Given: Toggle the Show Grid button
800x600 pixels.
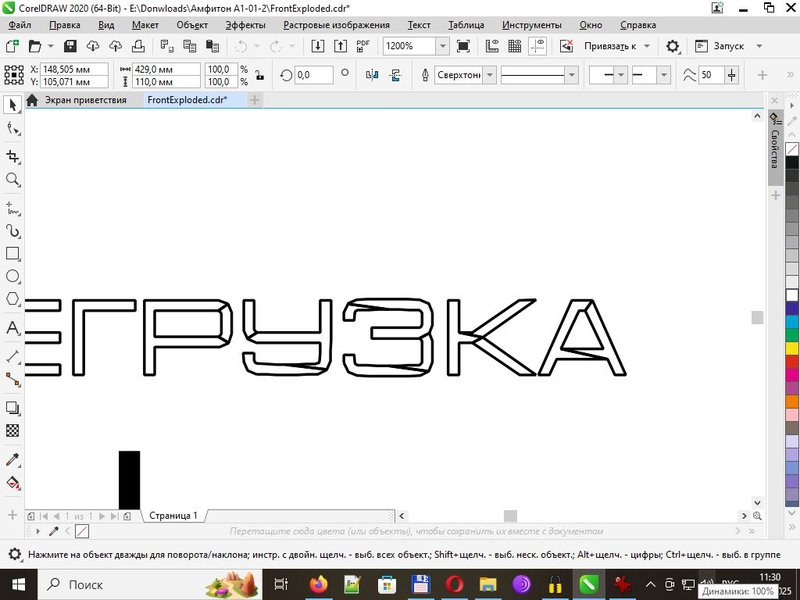Looking at the screenshot, I should [515, 46].
